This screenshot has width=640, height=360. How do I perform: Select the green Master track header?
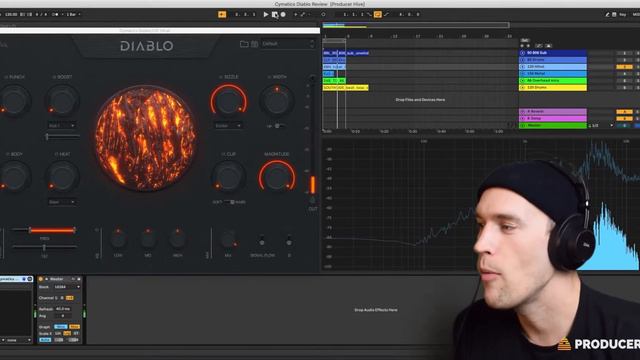(553, 125)
